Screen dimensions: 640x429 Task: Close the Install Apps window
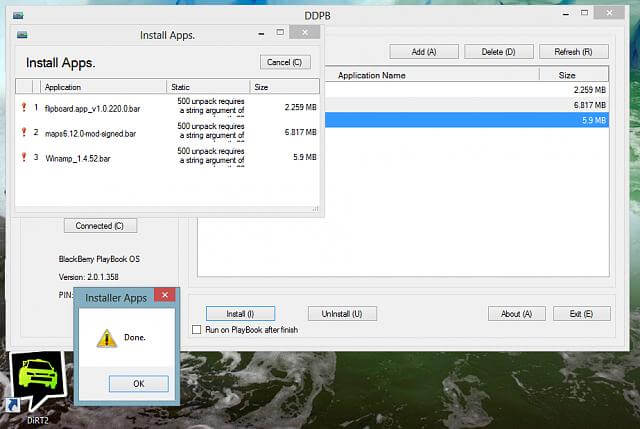304,32
